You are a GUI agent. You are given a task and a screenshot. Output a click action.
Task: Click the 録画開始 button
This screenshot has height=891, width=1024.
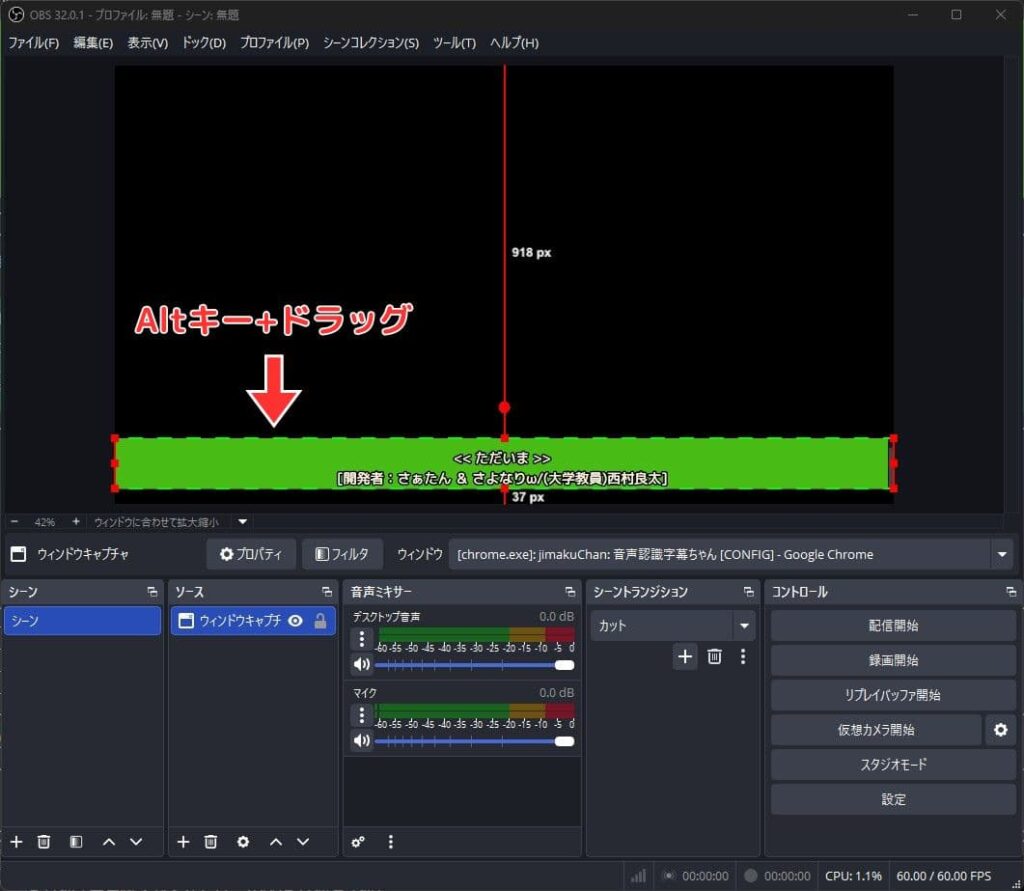coord(893,660)
